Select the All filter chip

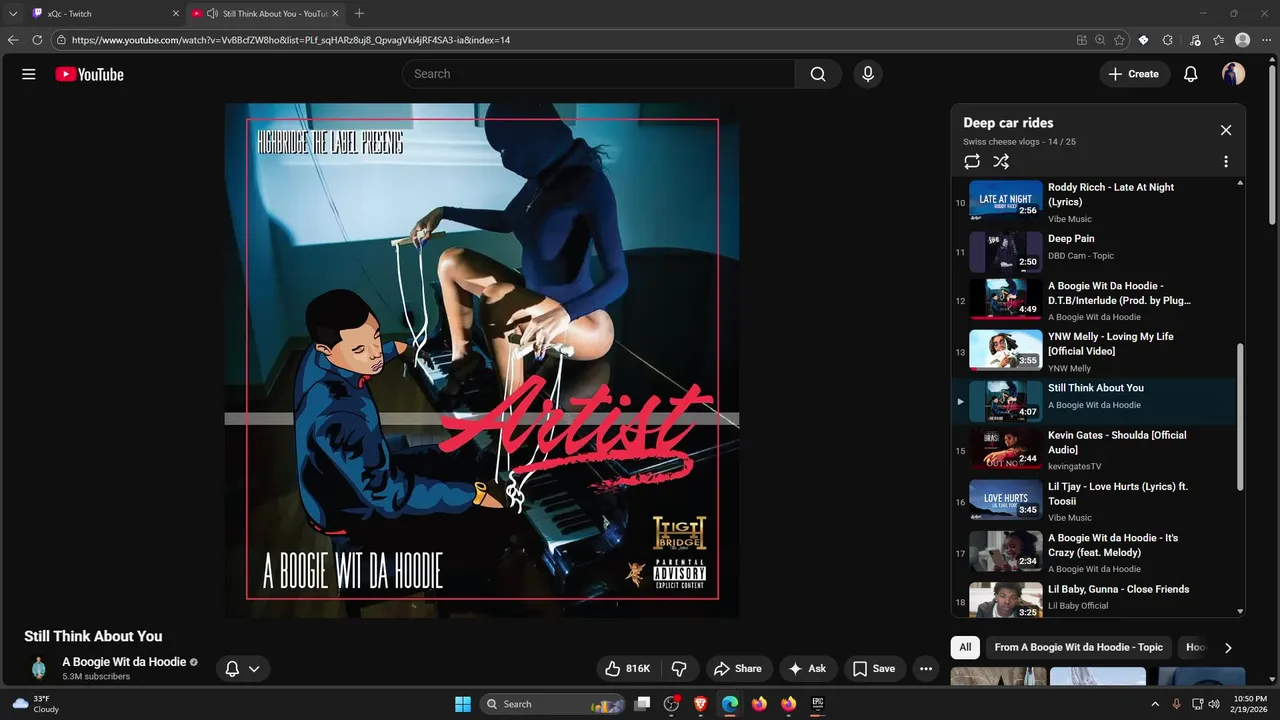click(965, 647)
